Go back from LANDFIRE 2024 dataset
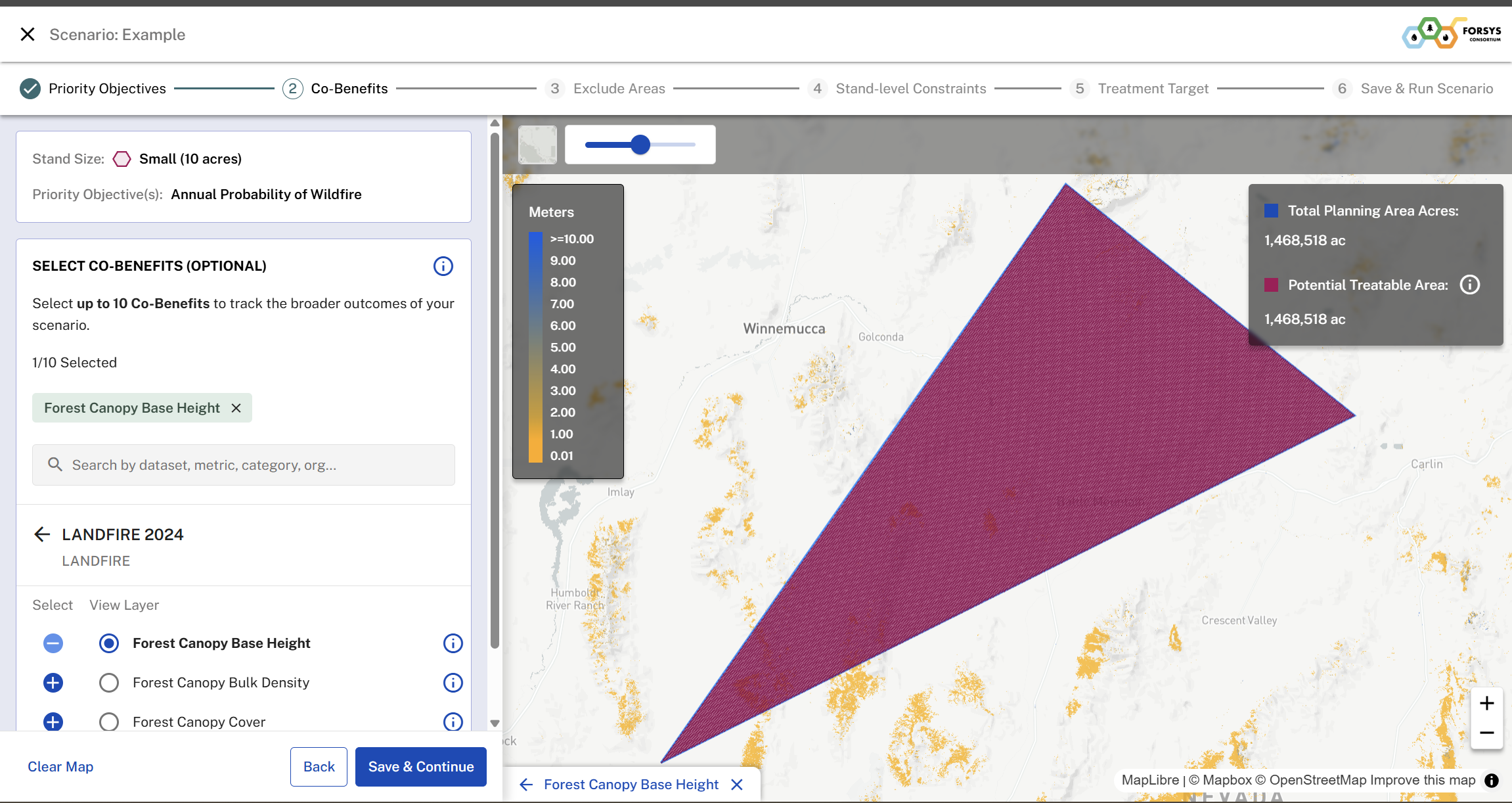1512x803 pixels. click(x=42, y=534)
